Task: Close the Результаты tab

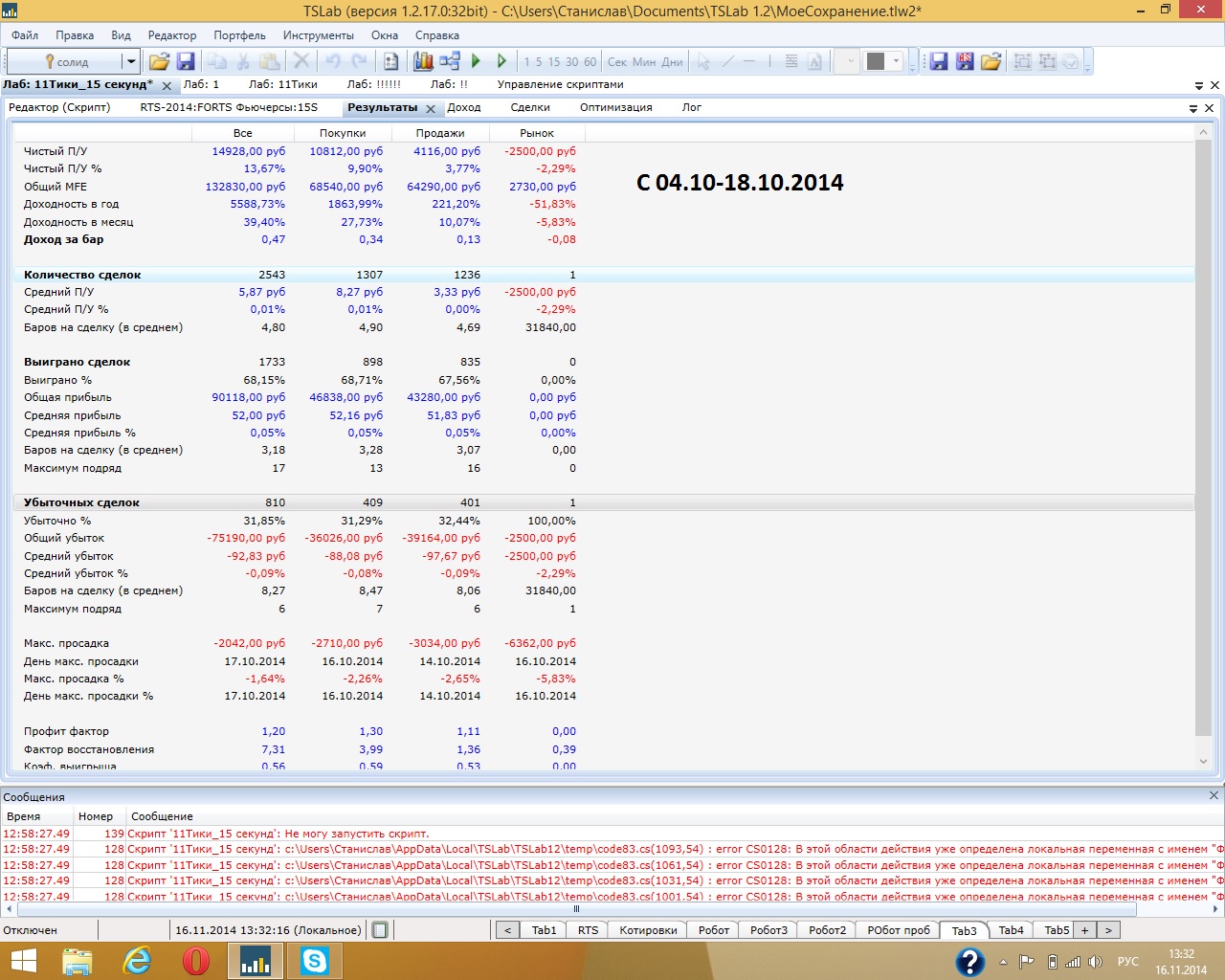Action: [x=431, y=108]
